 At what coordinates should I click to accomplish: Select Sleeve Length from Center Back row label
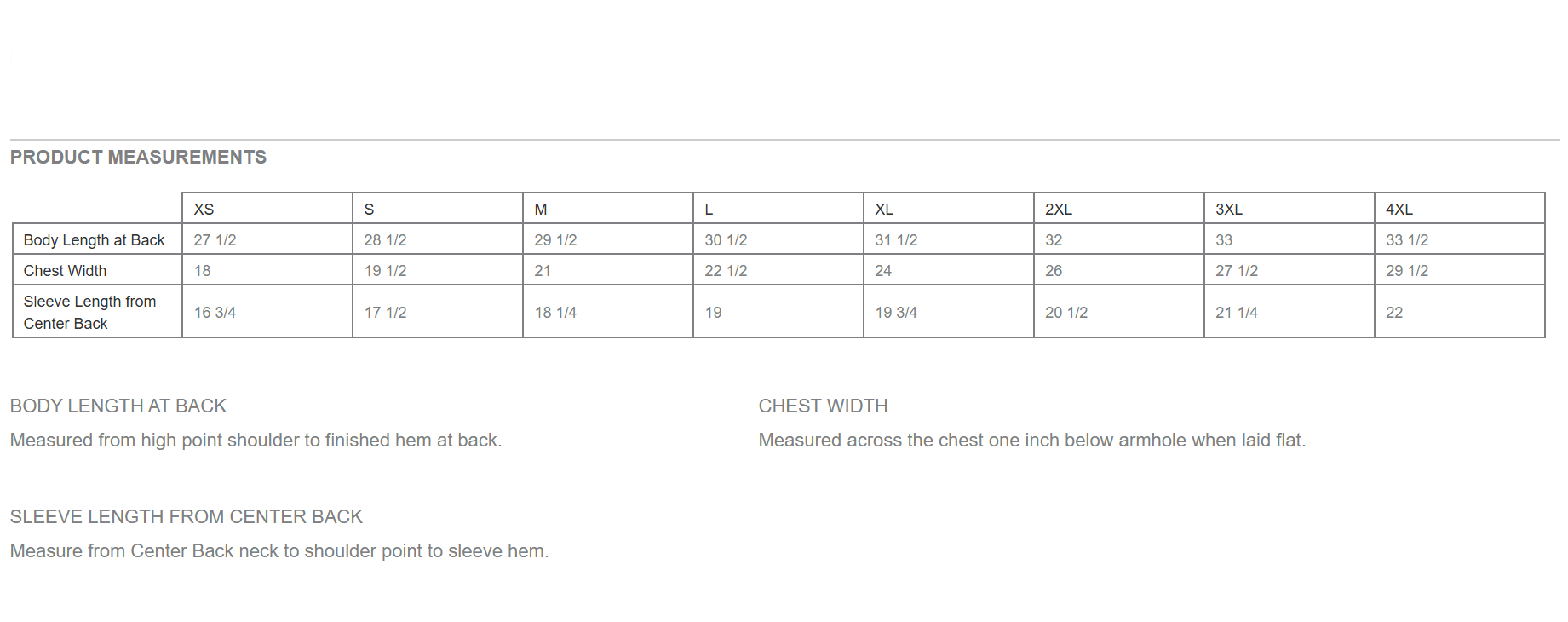click(x=90, y=312)
